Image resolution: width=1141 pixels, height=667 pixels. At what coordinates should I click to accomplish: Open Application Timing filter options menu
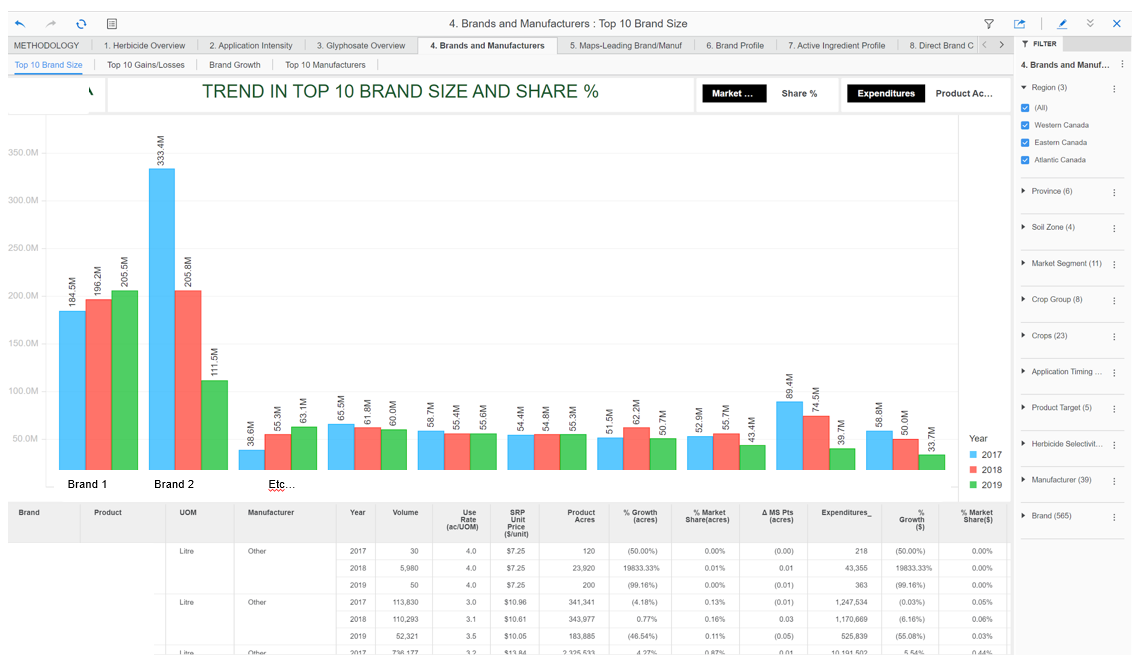[x=1114, y=373]
